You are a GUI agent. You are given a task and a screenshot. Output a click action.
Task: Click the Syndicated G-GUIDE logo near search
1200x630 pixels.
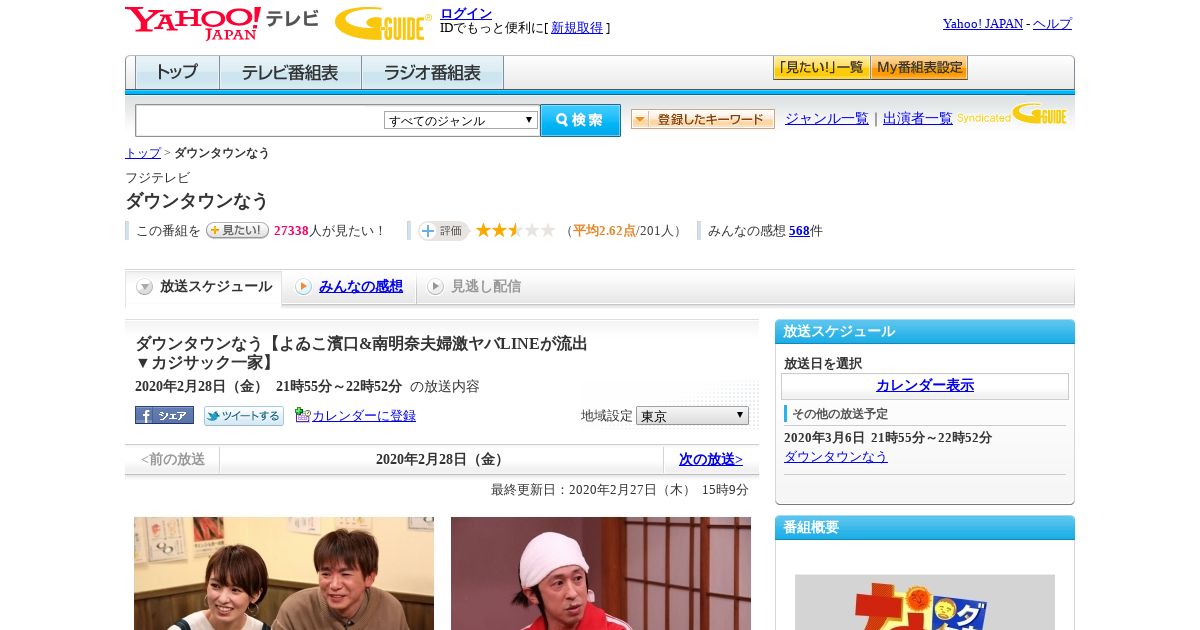coord(1012,115)
